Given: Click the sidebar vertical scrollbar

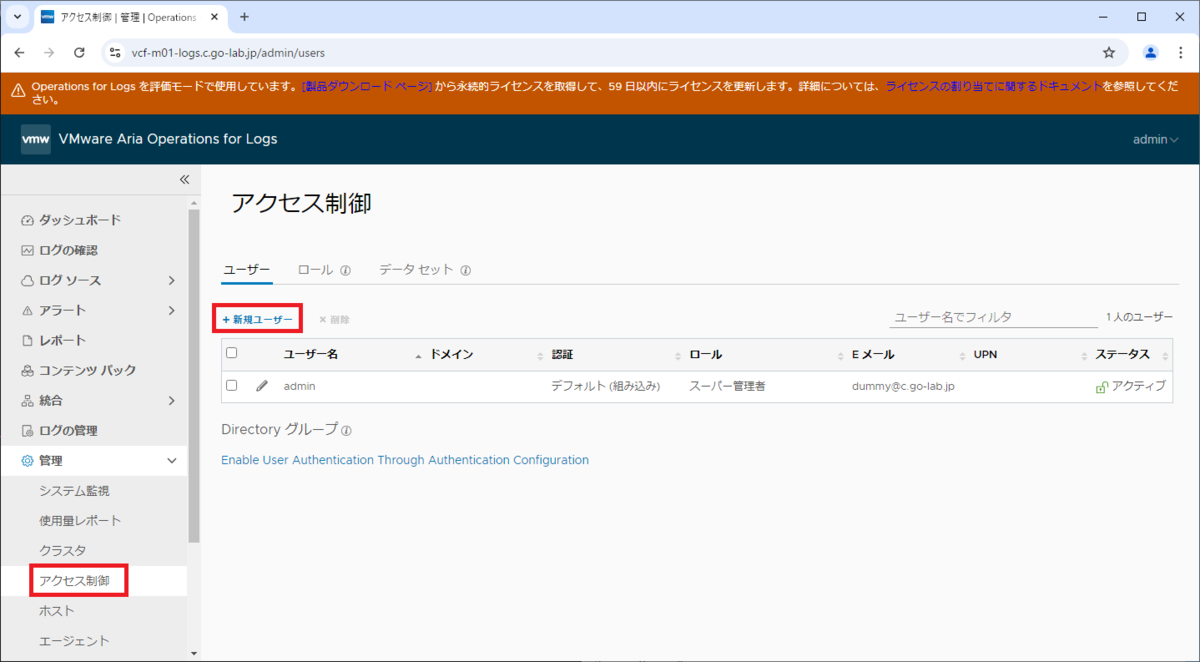Looking at the screenshot, I should pyautogui.click(x=194, y=375).
